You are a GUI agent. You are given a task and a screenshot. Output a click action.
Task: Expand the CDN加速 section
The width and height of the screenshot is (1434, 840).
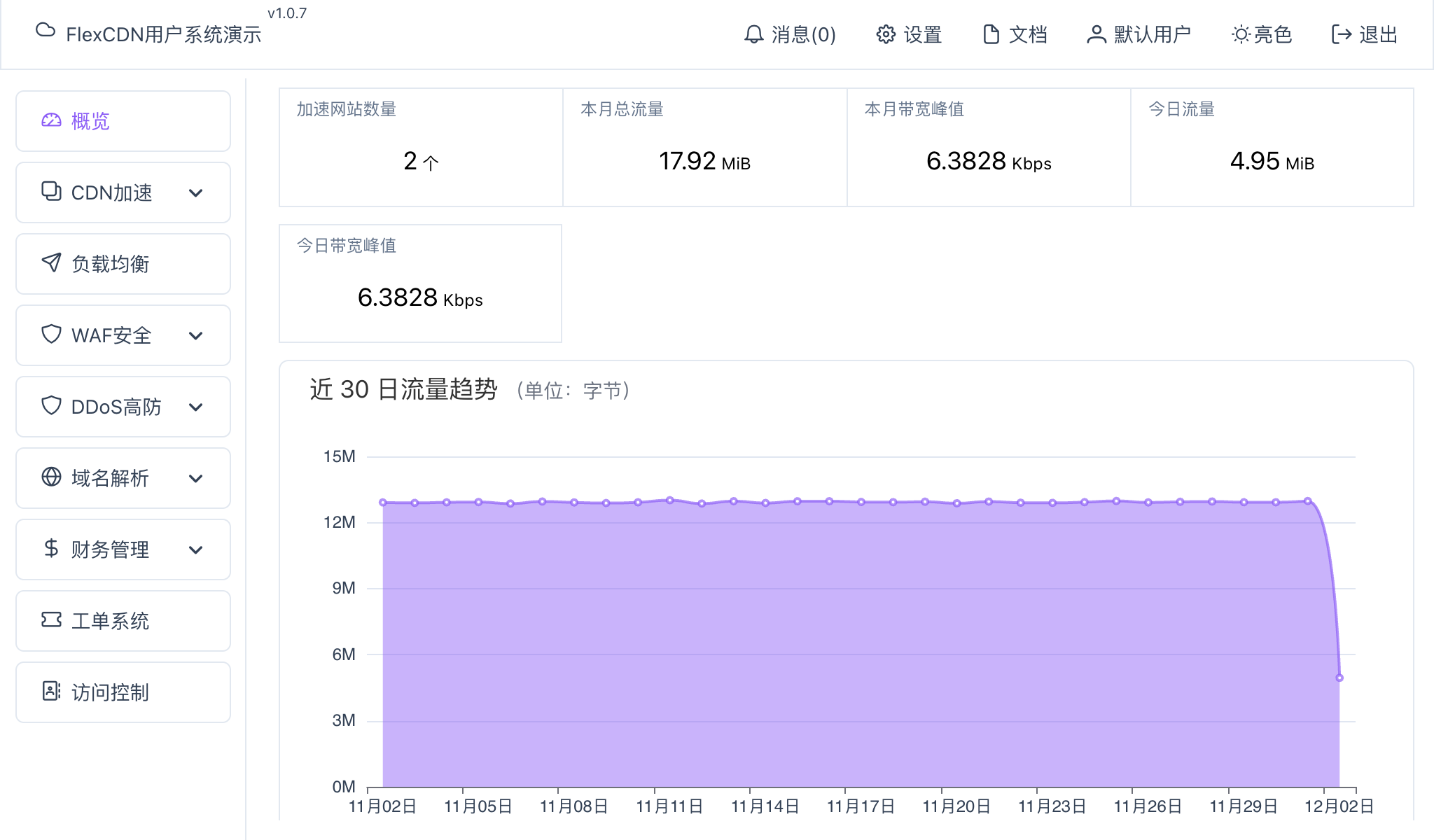(197, 192)
